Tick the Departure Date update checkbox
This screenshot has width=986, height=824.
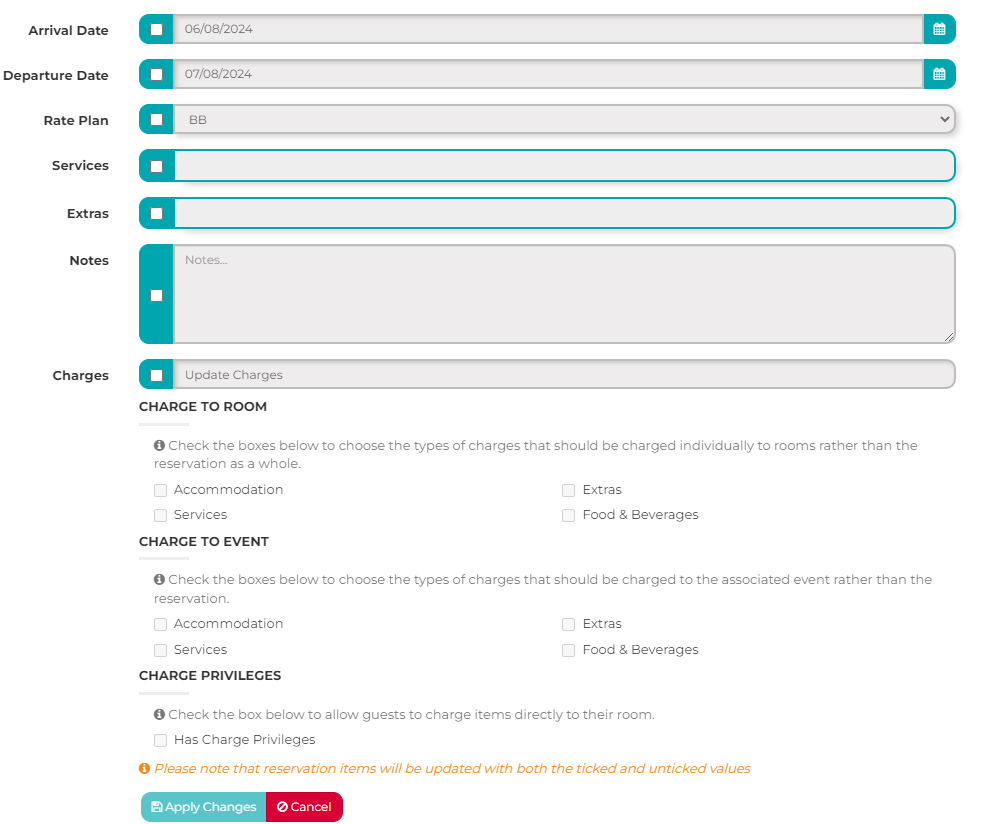[157, 75]
